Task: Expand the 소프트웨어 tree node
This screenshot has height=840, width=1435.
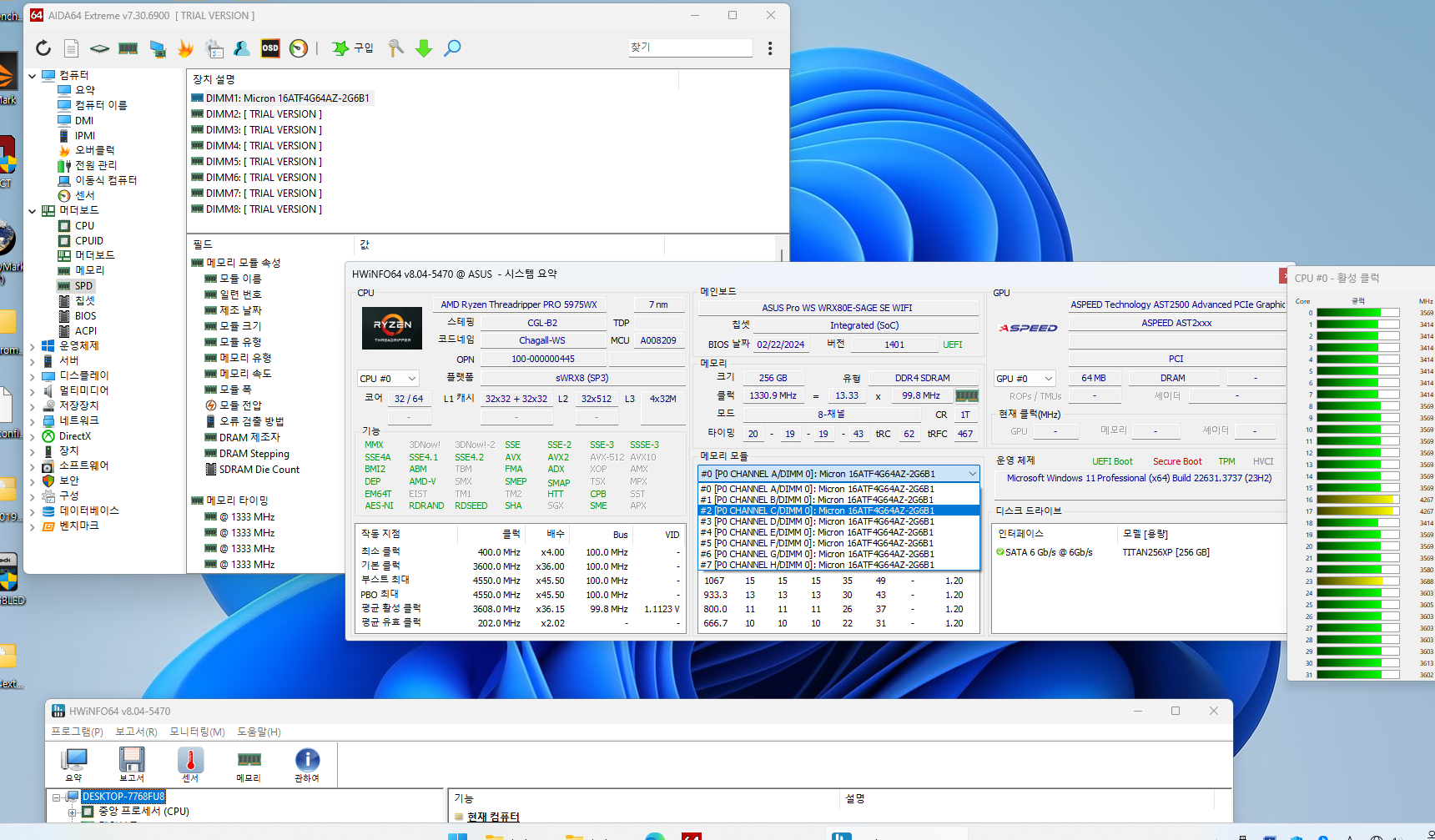Action: click(x=33, y=466)
